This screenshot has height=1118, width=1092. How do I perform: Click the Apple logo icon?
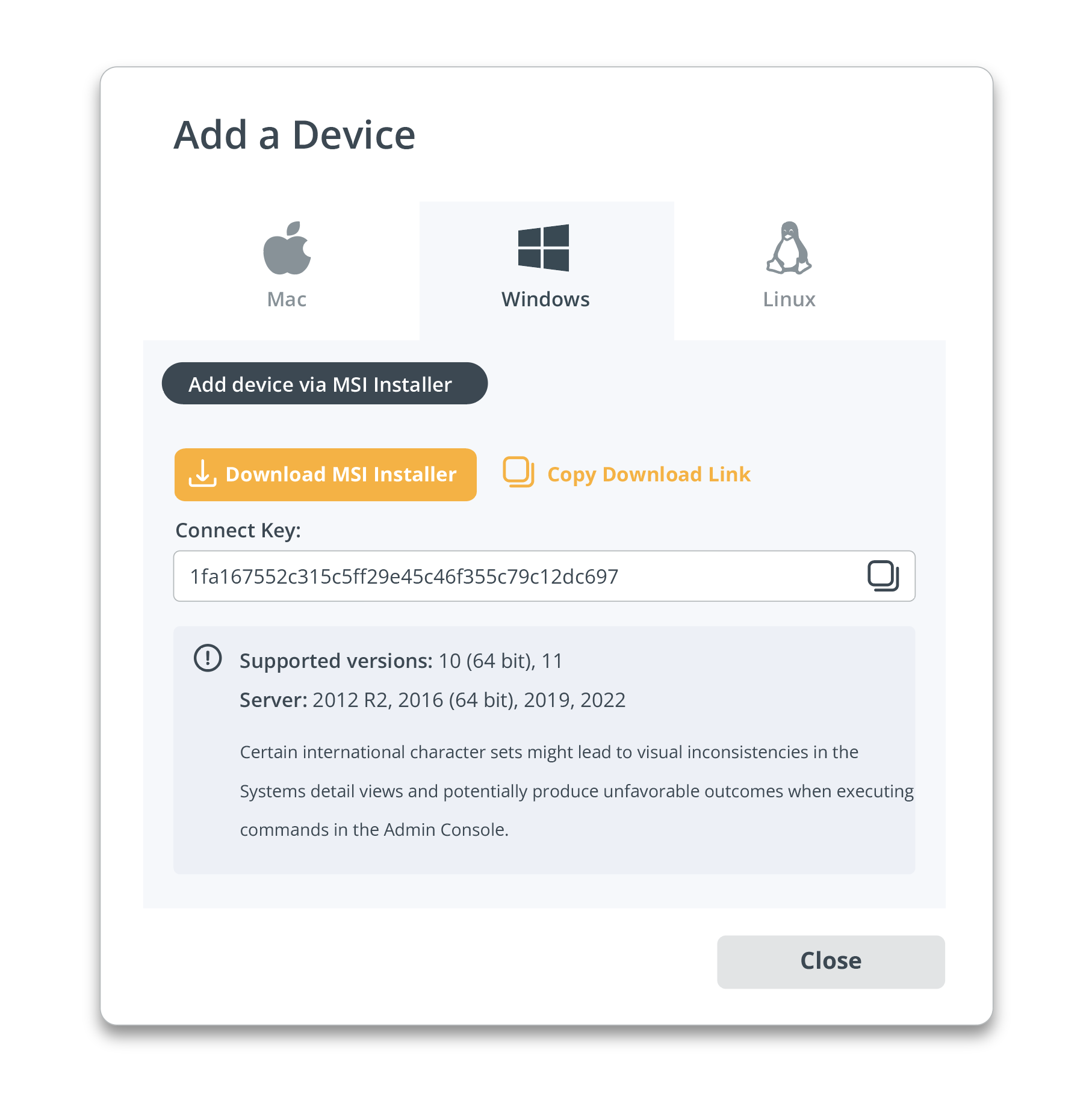pyautogui.click(x=287, y=249)
